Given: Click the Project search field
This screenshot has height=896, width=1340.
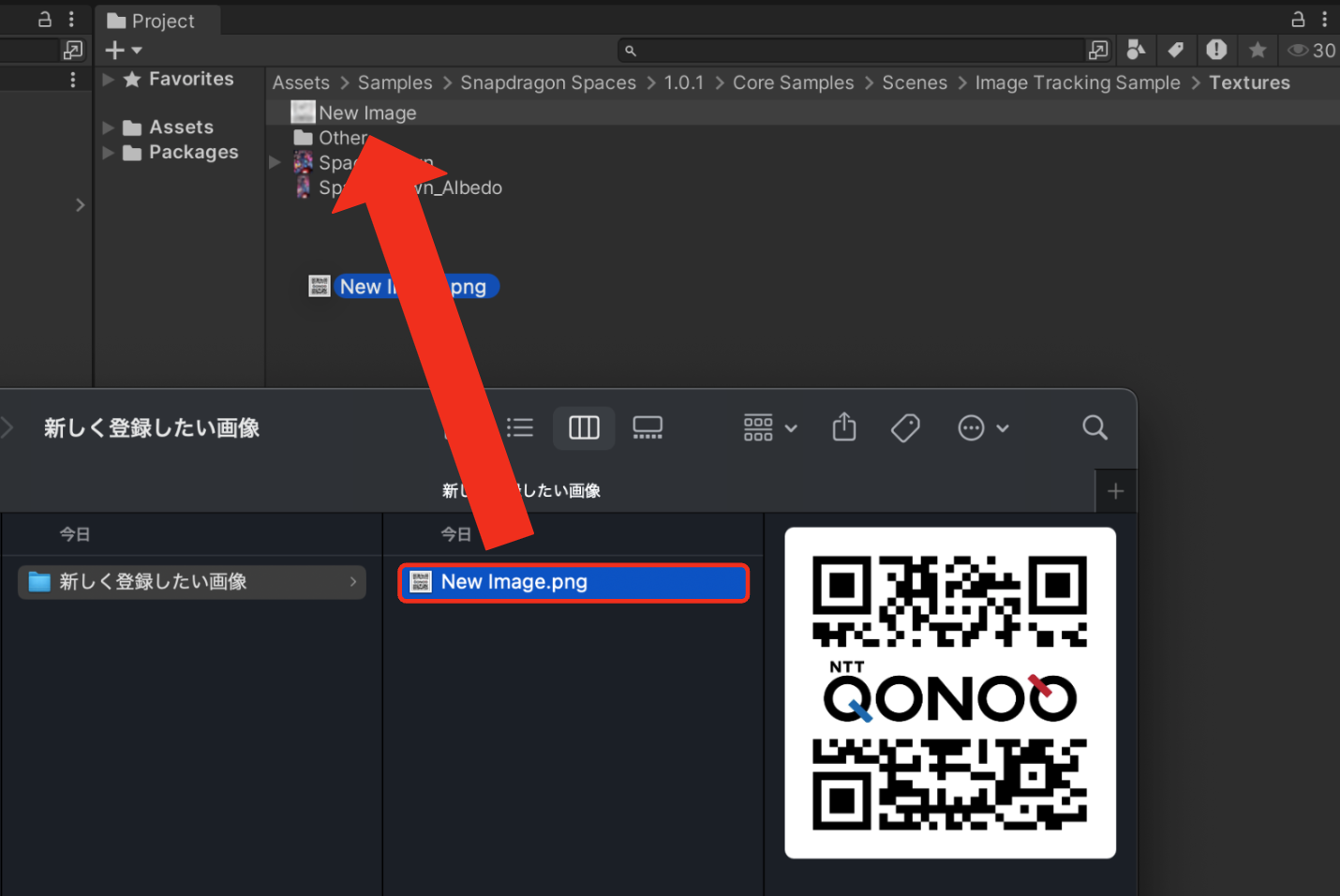Looking at the screenshot, I should [x=851, y=51].
